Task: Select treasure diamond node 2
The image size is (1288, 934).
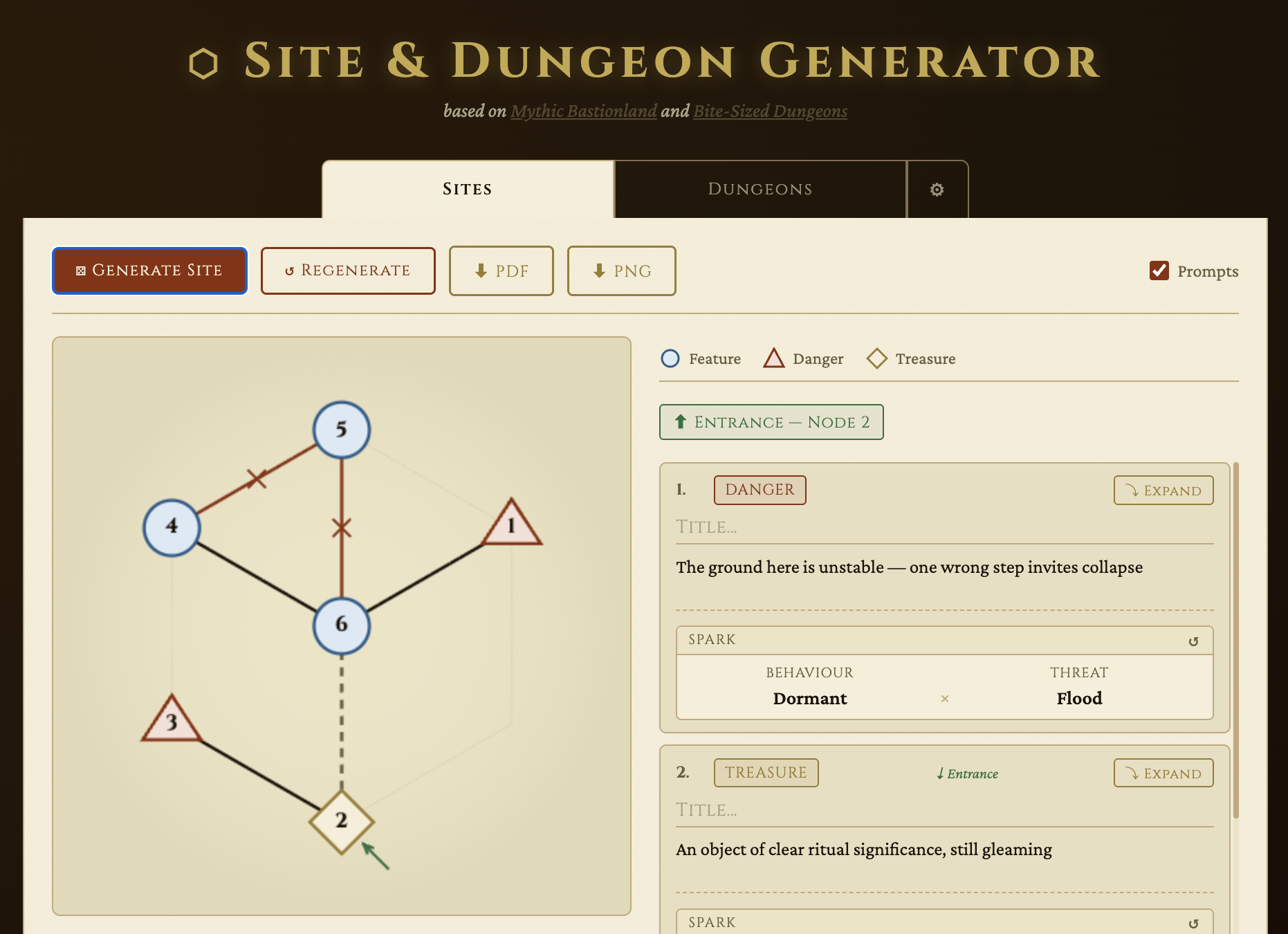Action: [342, 822]
